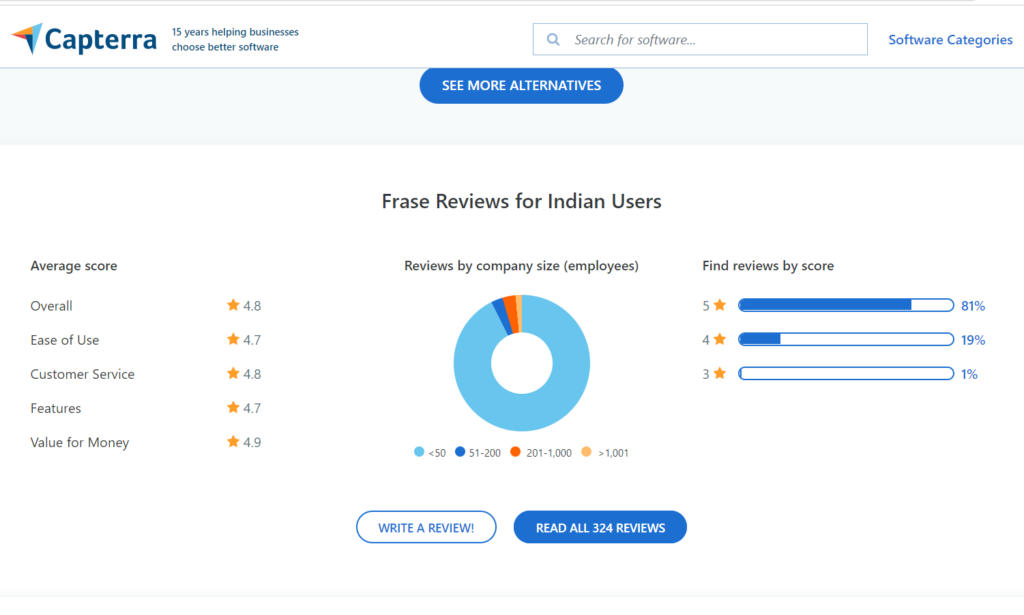Screen dimensions: 1024x615
Task: Click the 3 star filter icon
Action: 719,374
